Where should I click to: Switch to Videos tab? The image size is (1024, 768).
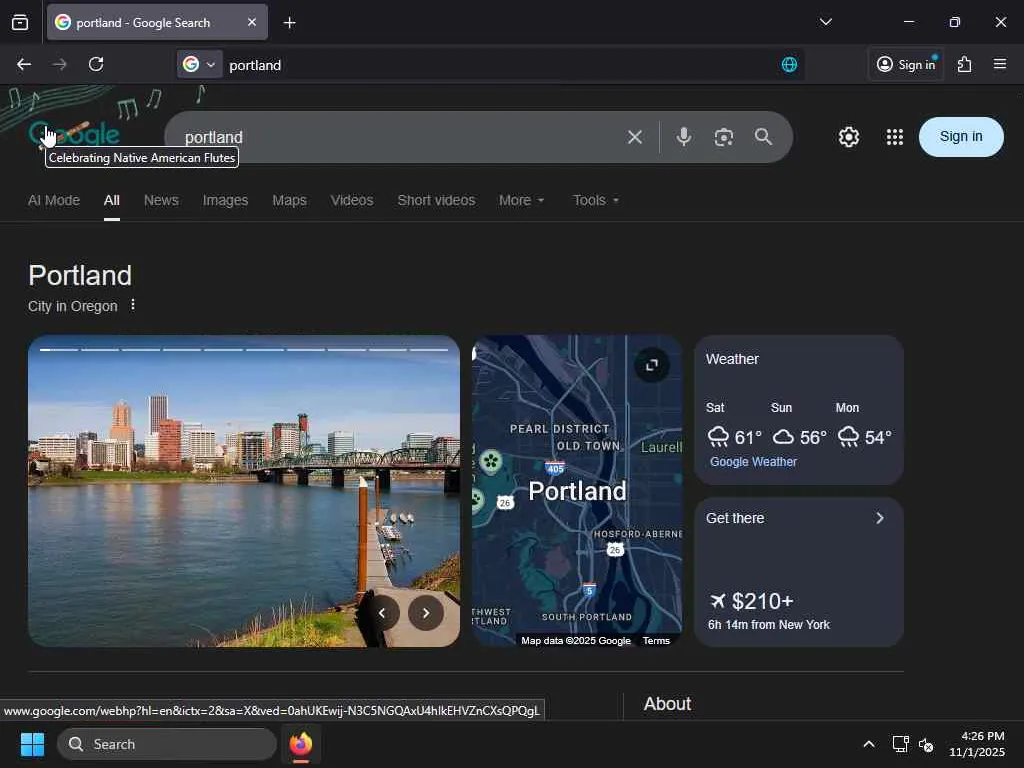352,200
